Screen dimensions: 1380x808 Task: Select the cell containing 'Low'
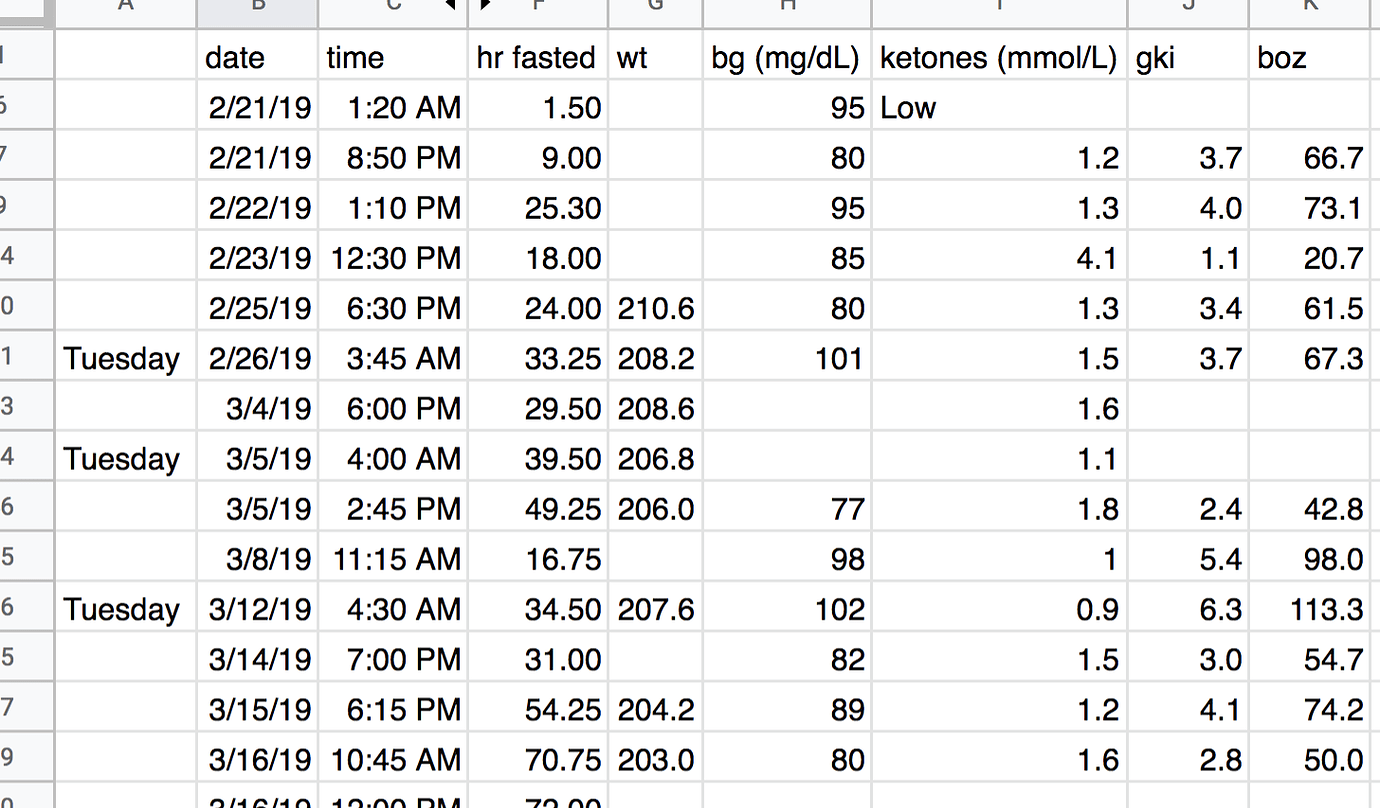pos(999,107)
